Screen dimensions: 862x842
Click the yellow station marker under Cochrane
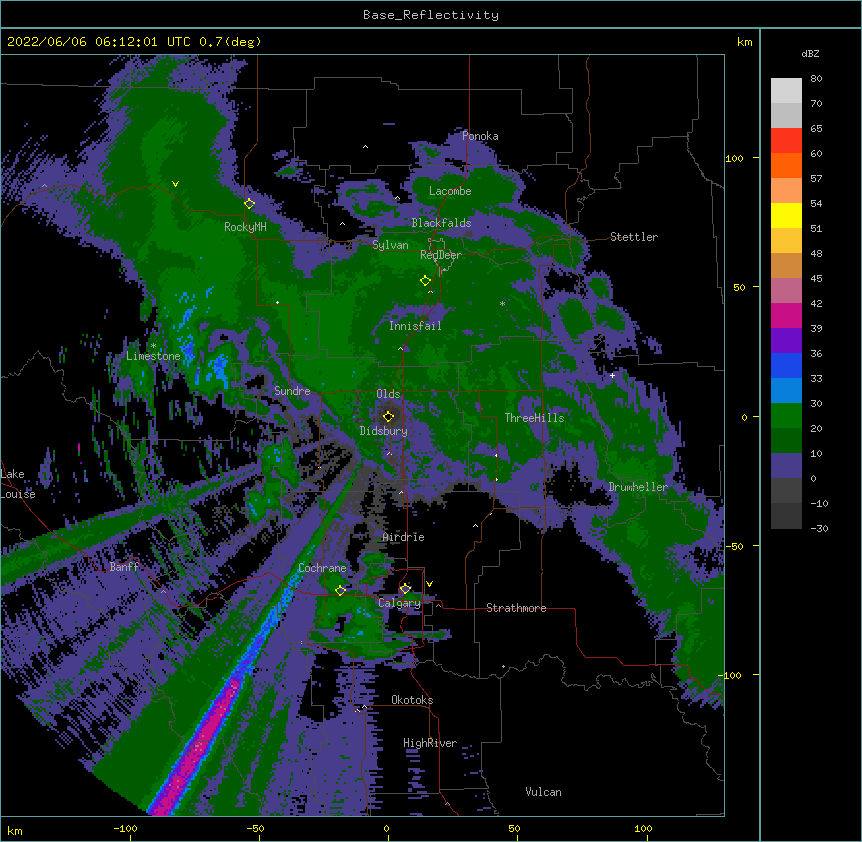tap(340, 590)
